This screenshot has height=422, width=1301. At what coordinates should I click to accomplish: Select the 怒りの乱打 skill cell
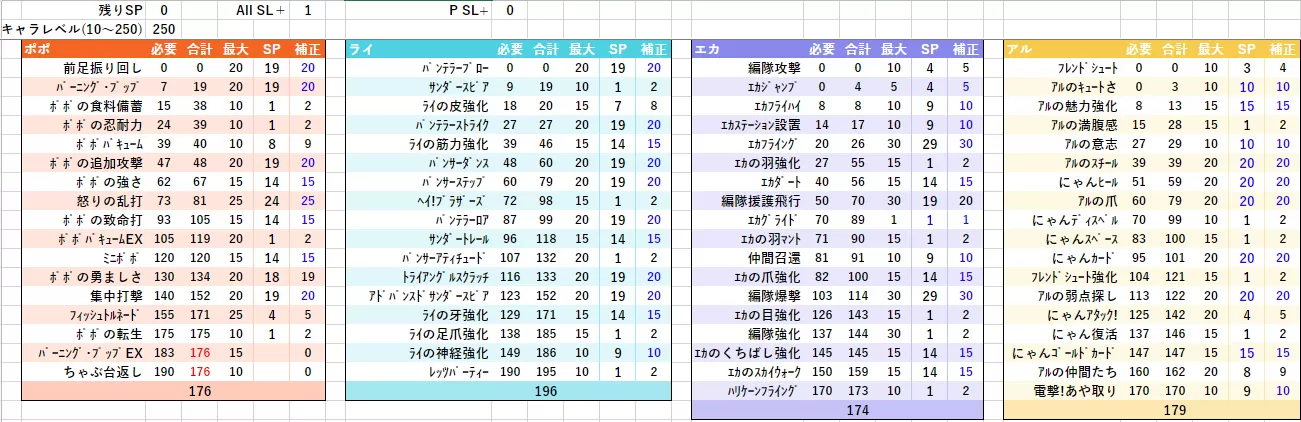pyautogui.click(x=84, y=200)
